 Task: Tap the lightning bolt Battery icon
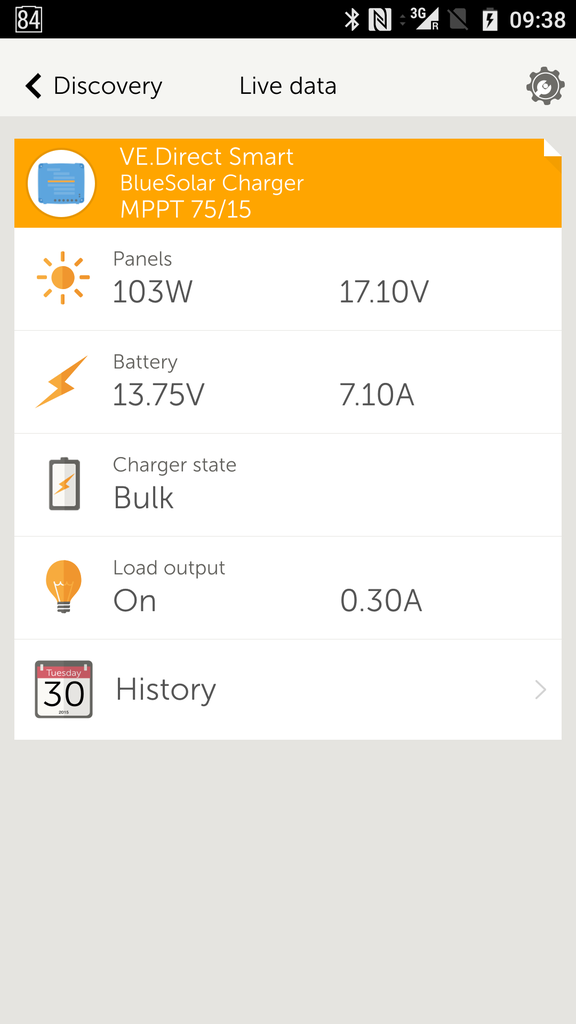61,382
